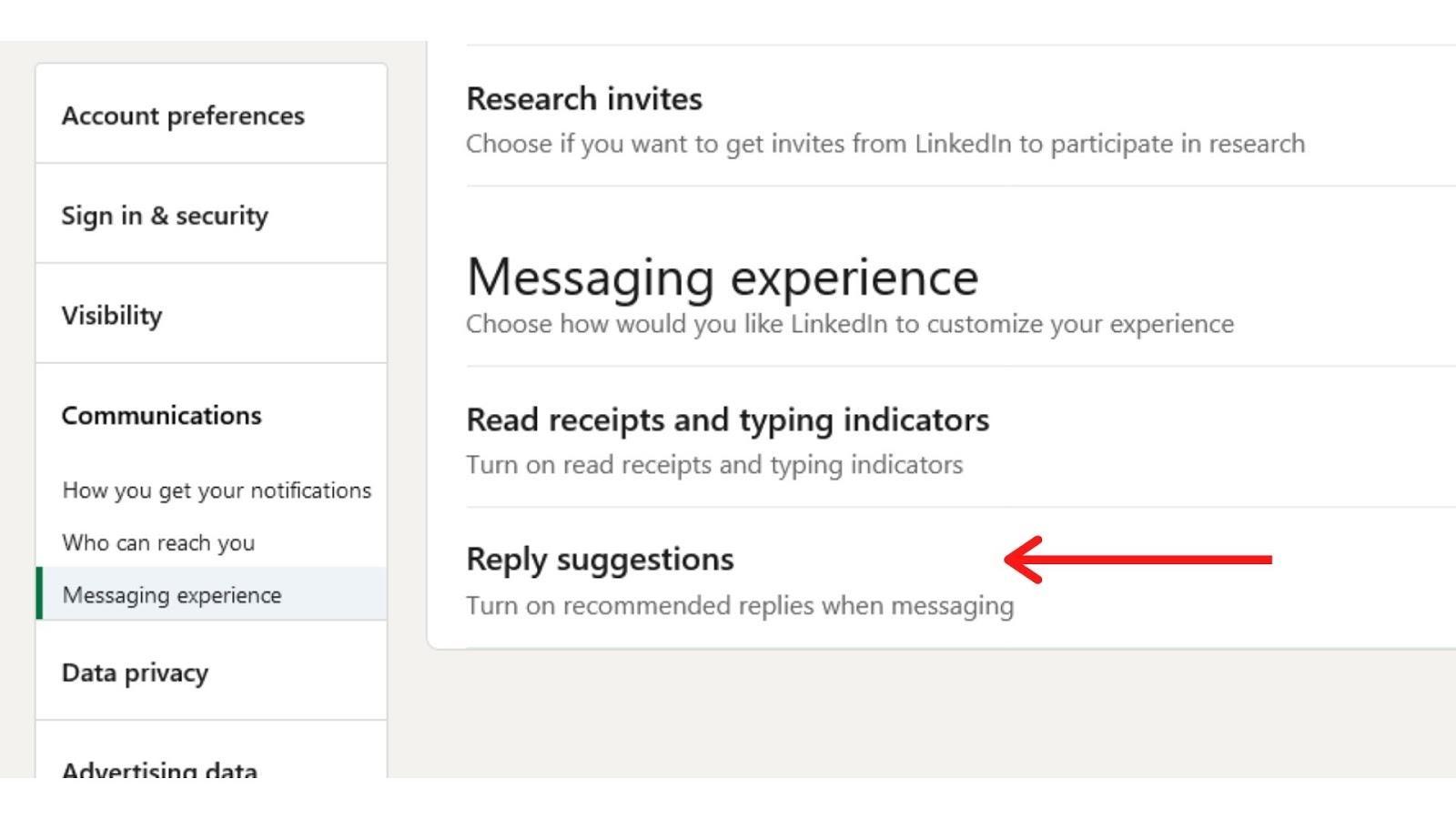Click the large Messaging experience heading
Viewport: 1456px width, 819px height.
pos(722,277)
